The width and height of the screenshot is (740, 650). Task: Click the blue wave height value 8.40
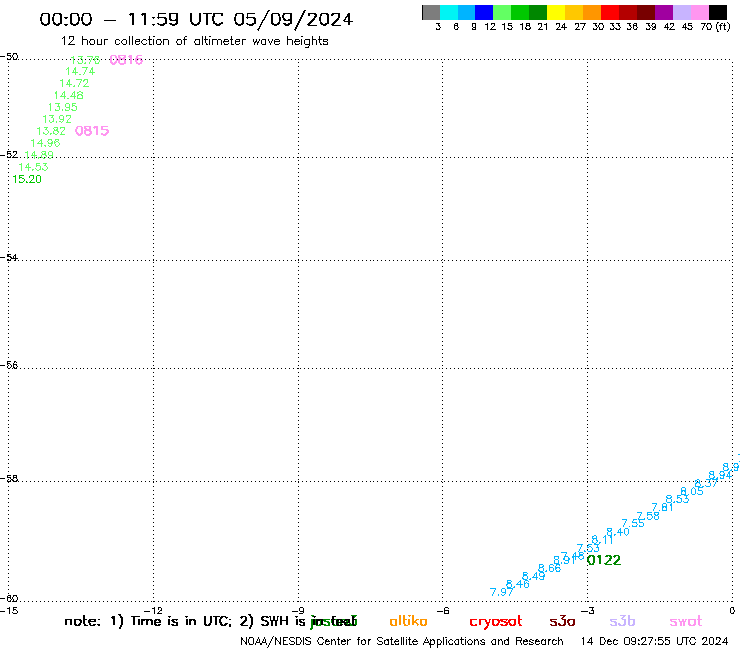(618, 532)
